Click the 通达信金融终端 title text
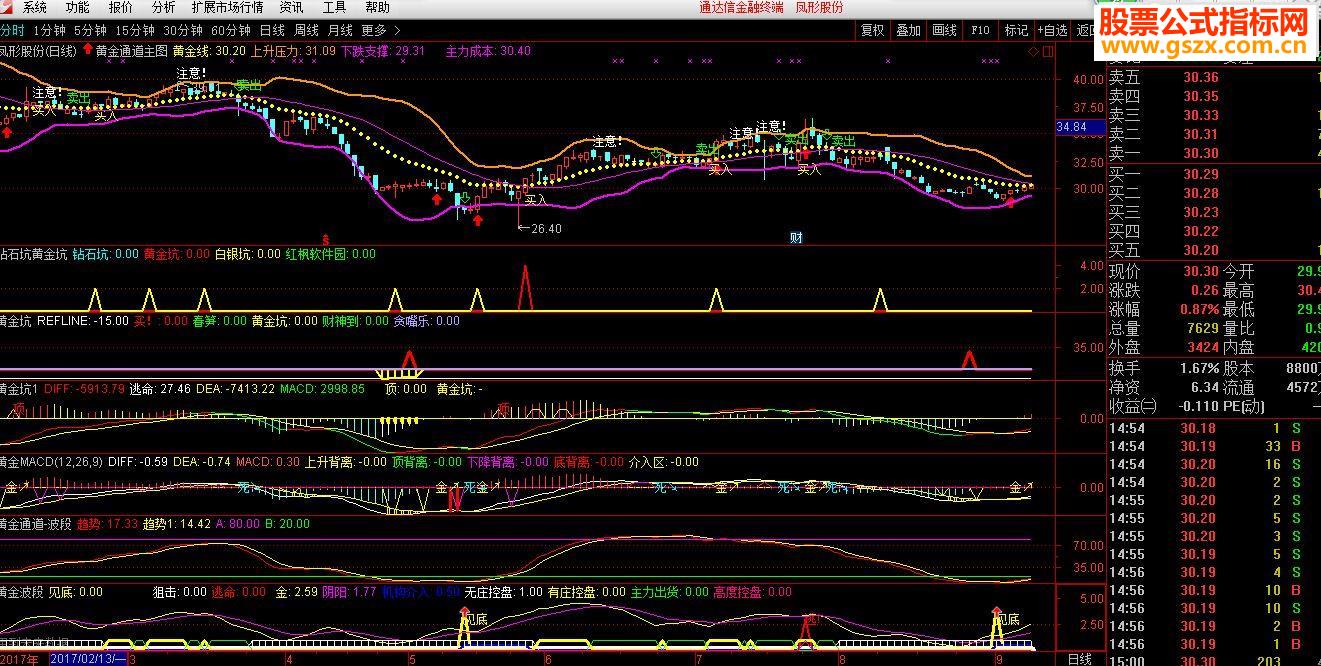1321x666 pixels. 741,7
